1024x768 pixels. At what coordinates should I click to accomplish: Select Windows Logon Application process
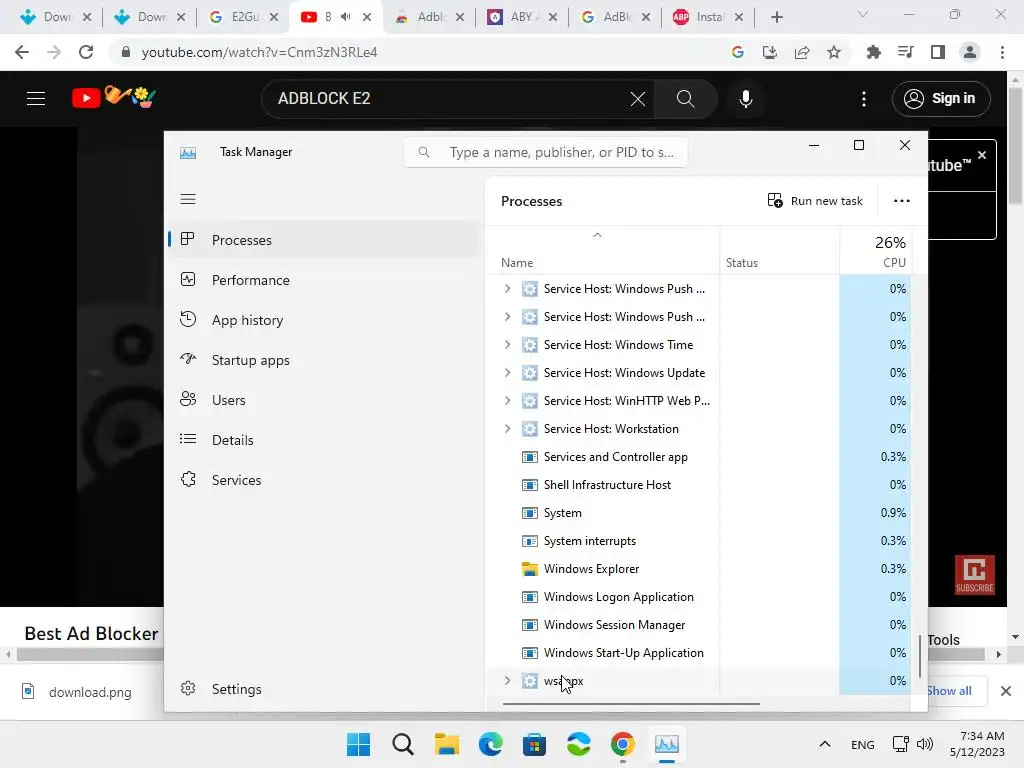click(x=699, y=597)
